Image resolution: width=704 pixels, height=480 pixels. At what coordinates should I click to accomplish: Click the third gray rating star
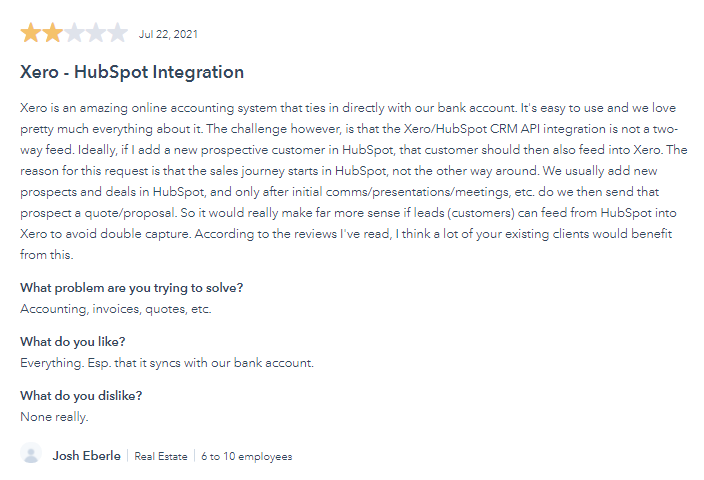pyautogui.click(x=74, y=33)
